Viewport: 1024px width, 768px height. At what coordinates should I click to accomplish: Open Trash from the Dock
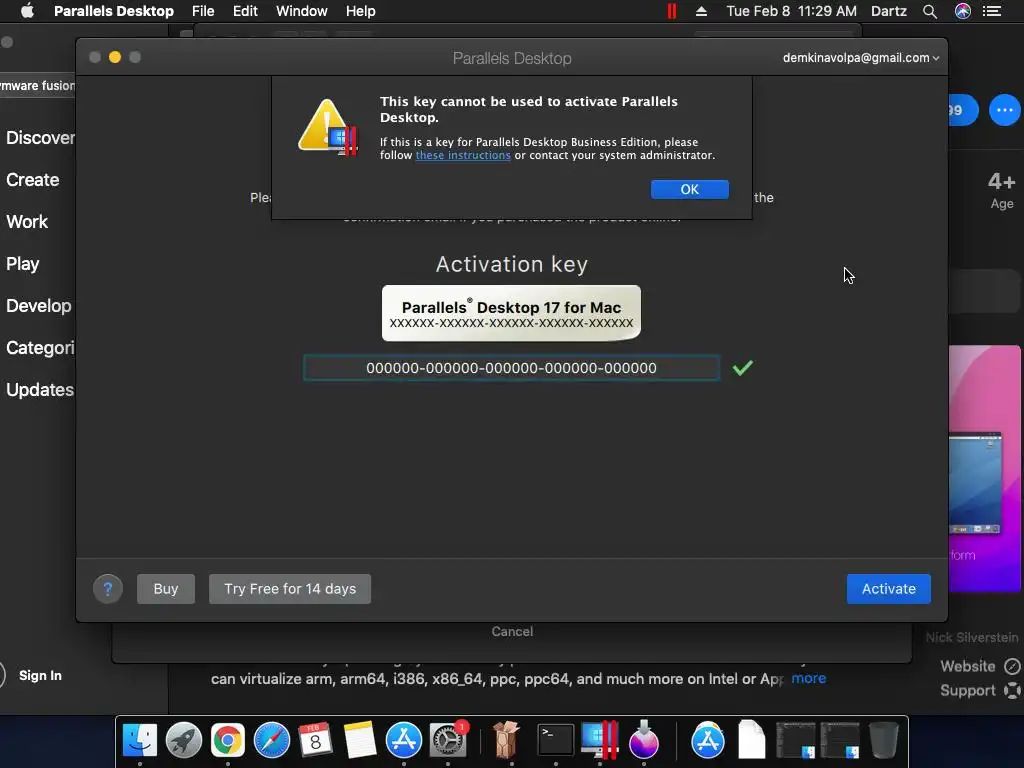coord(884,741)
